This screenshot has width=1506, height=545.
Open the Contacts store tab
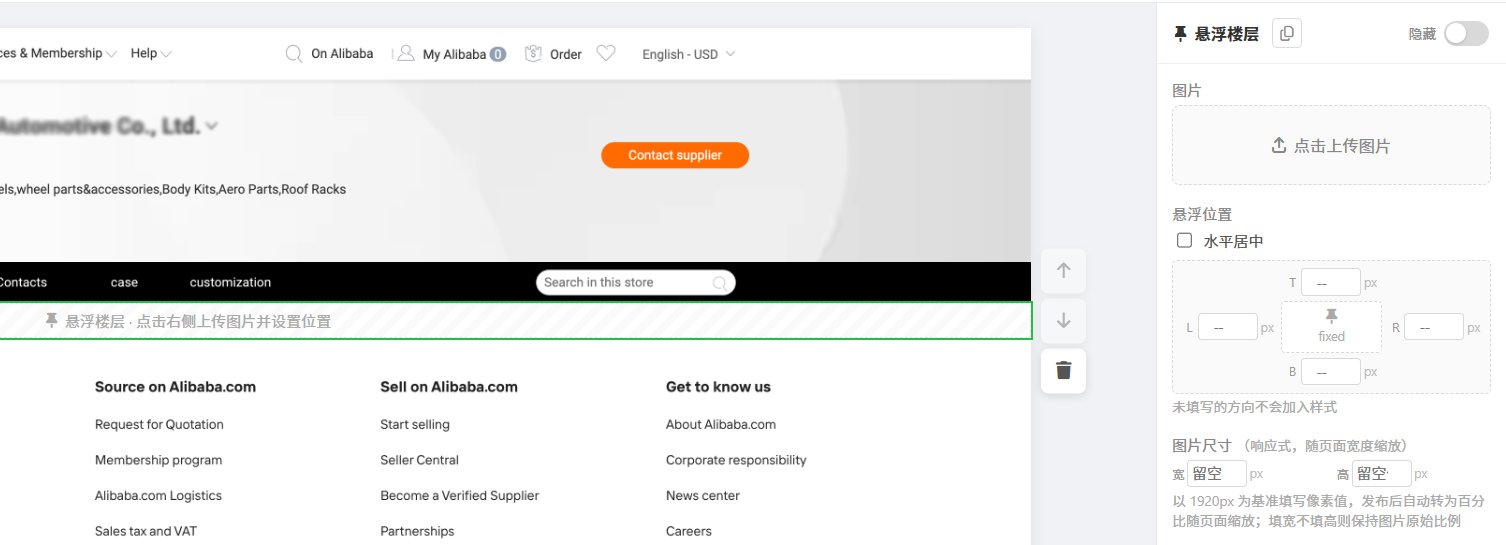[22, 282]
